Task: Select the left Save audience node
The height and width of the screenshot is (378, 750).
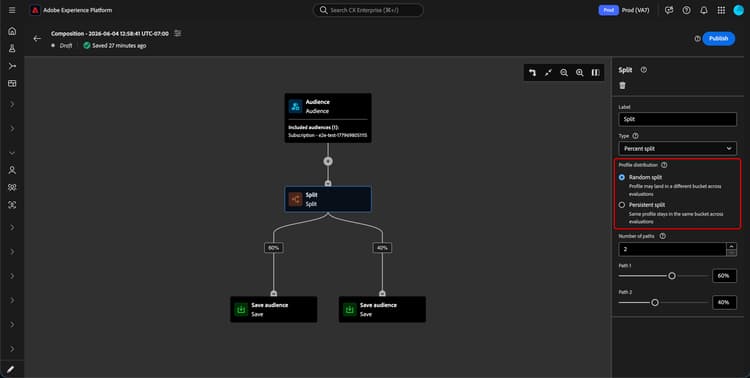Action: (274, 309)
